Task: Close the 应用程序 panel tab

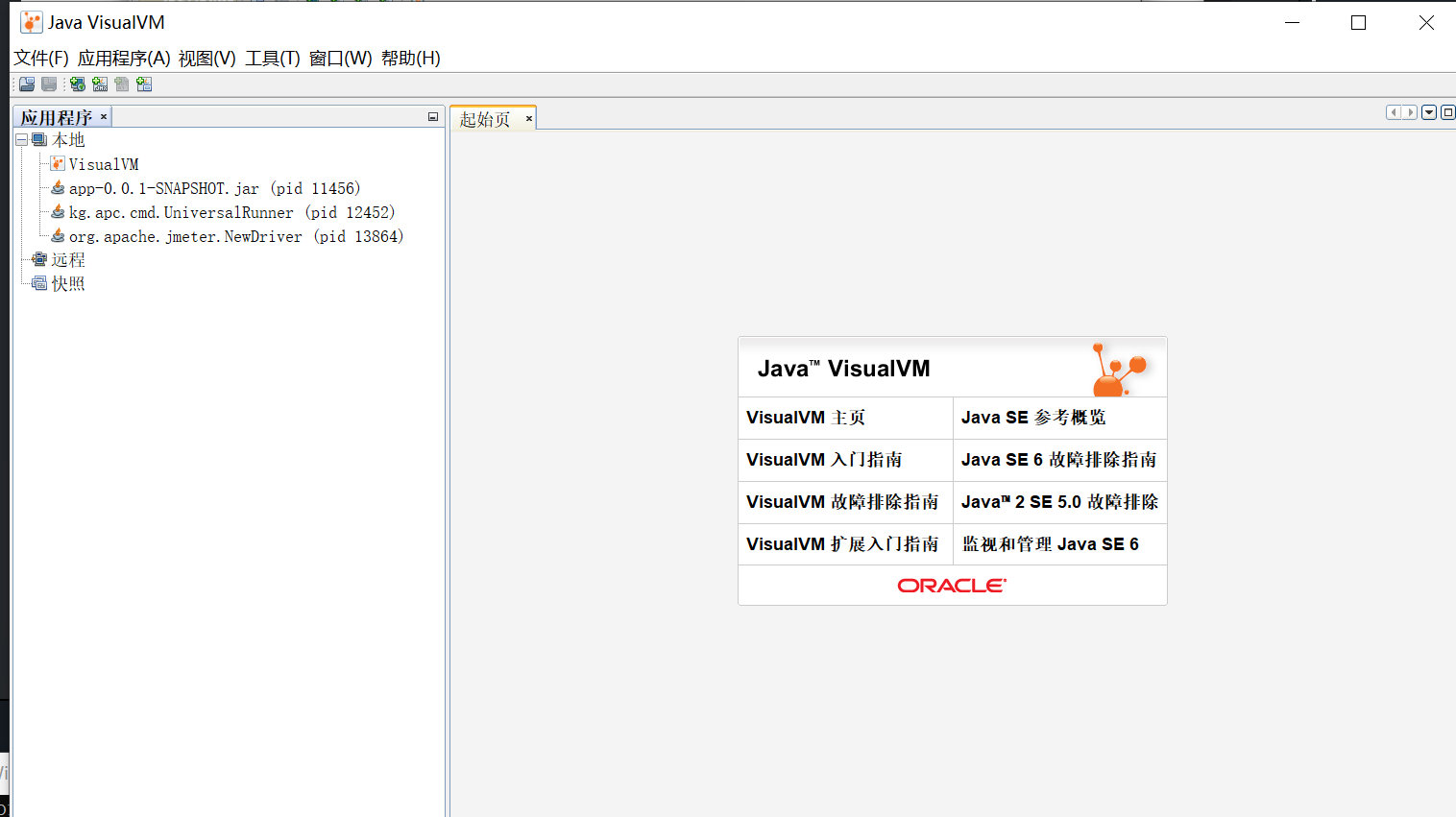Action: 104,116
